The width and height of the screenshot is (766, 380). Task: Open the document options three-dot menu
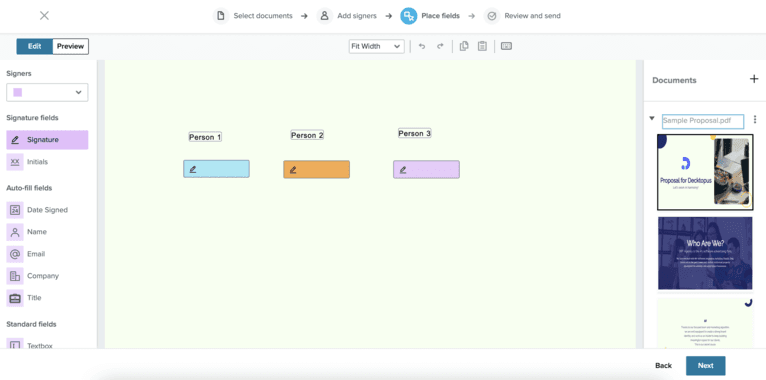pyautogui.click(x=755, y=120)
